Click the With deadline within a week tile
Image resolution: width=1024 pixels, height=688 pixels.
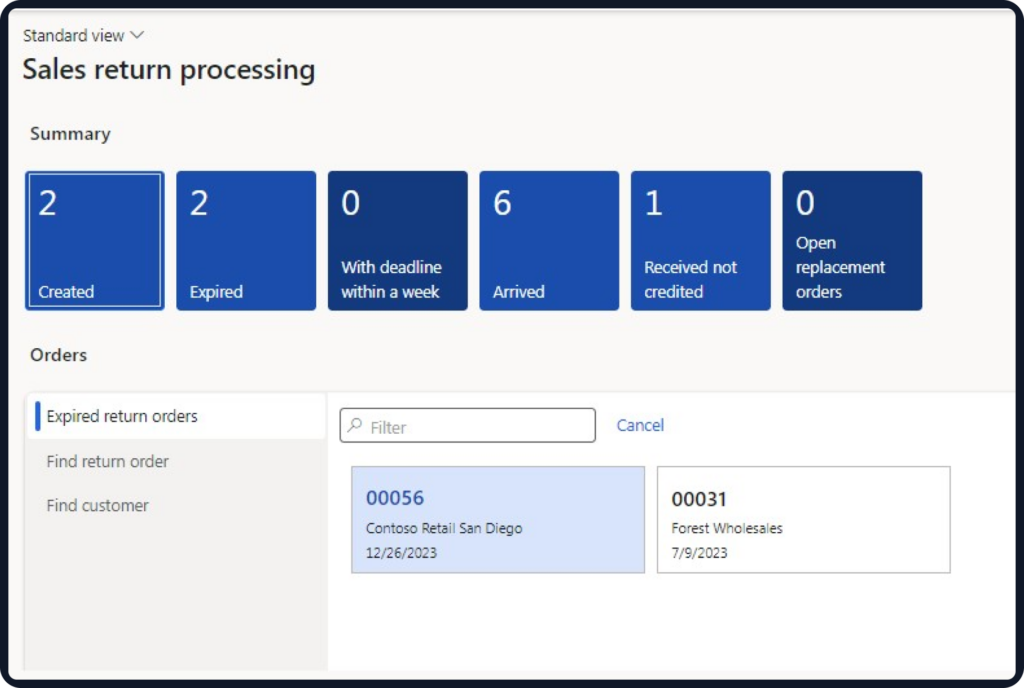pyautogui.click(x=398, y=240)
